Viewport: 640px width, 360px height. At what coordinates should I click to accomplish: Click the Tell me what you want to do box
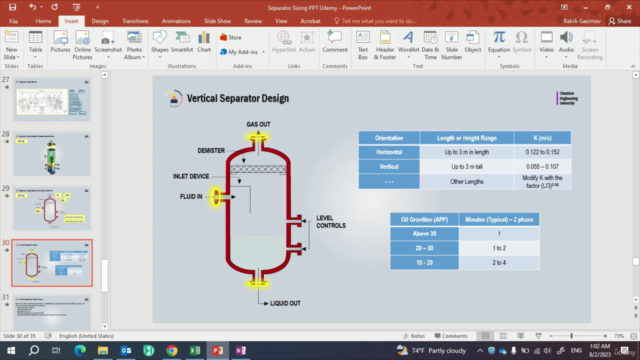375,21
